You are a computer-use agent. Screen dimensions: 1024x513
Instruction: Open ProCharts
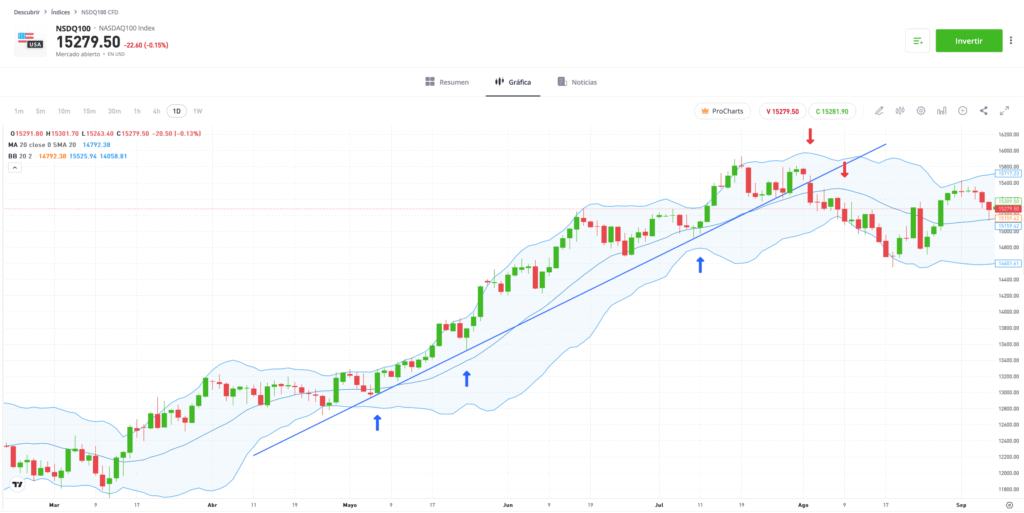click(722, 111)
